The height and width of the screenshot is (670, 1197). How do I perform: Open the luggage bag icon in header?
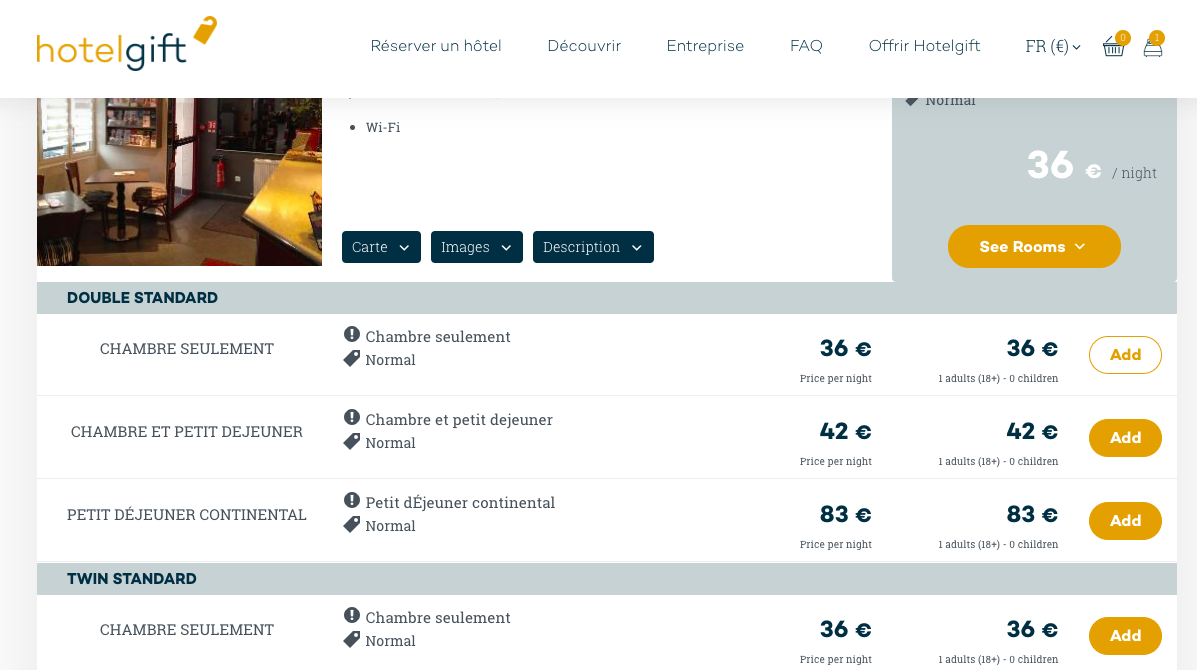(x=1153, y=47)
